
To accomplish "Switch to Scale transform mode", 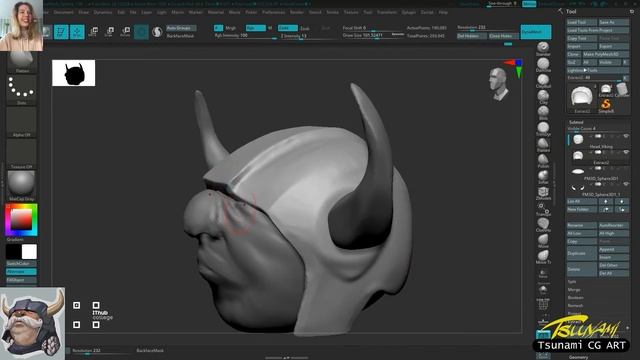I will pos(109,32).
